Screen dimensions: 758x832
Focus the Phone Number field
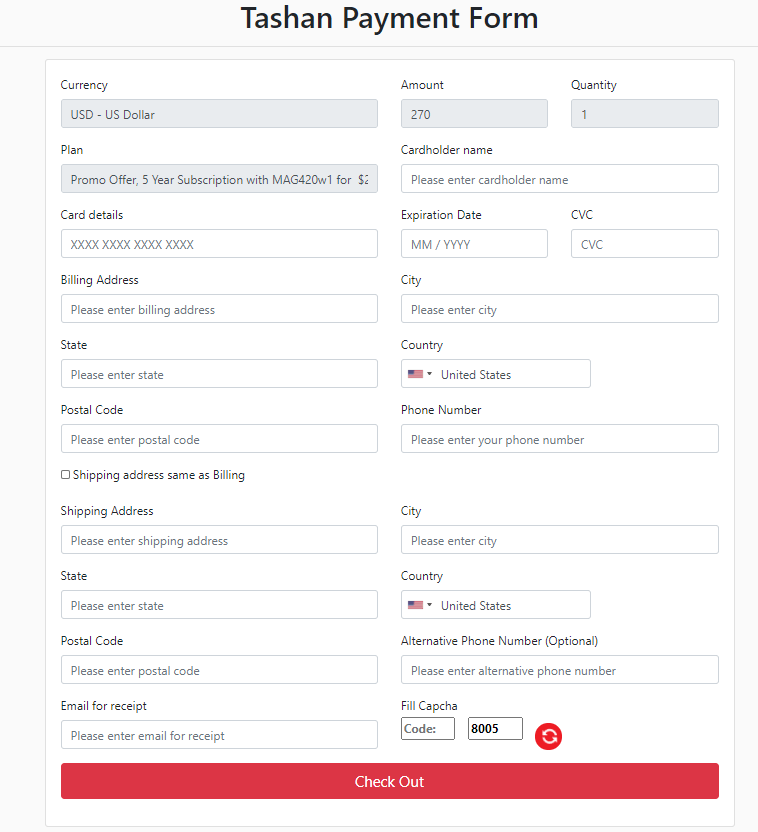[x=560, y=439]
